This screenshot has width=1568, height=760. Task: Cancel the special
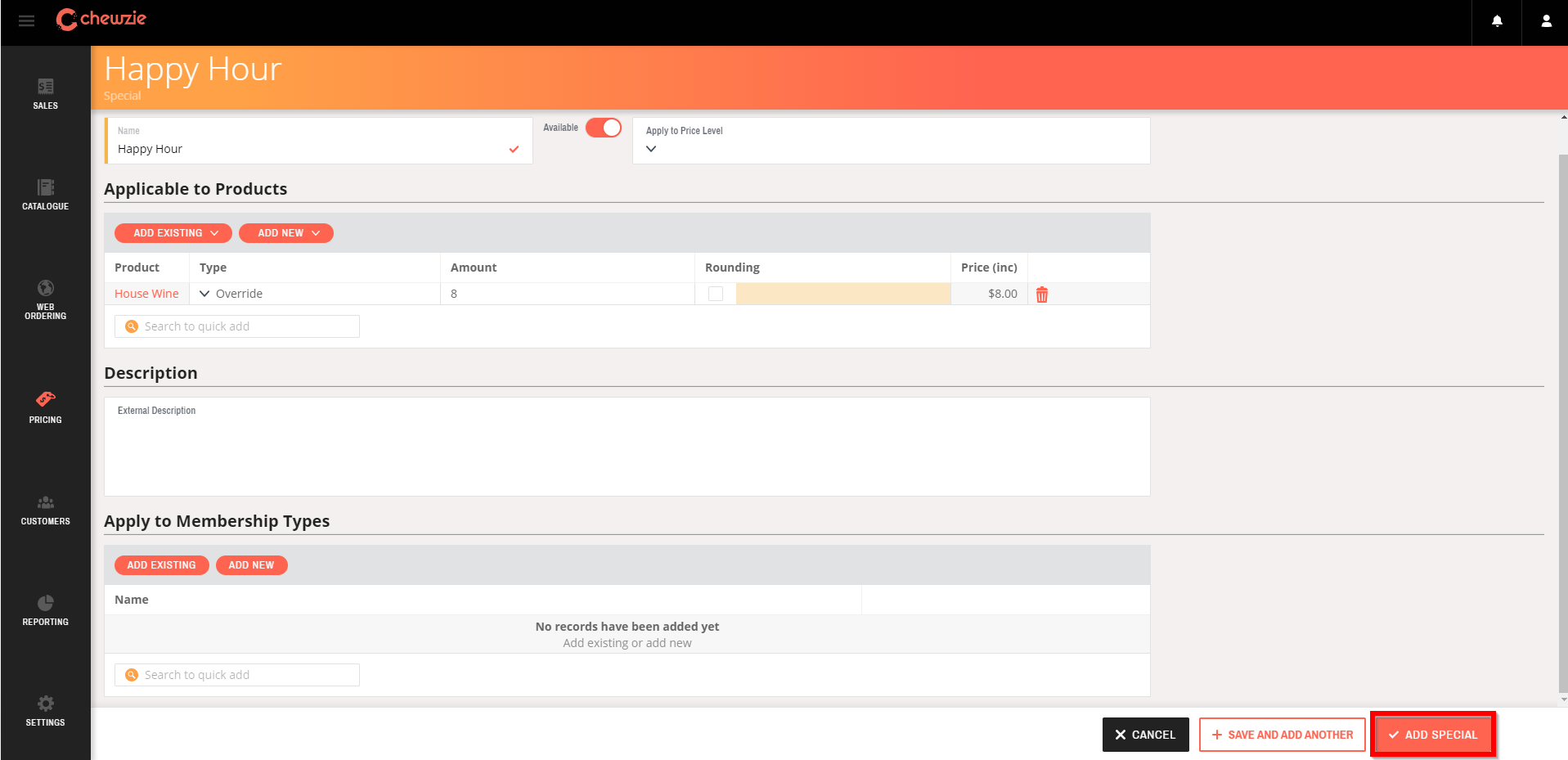coord(1145,735)
